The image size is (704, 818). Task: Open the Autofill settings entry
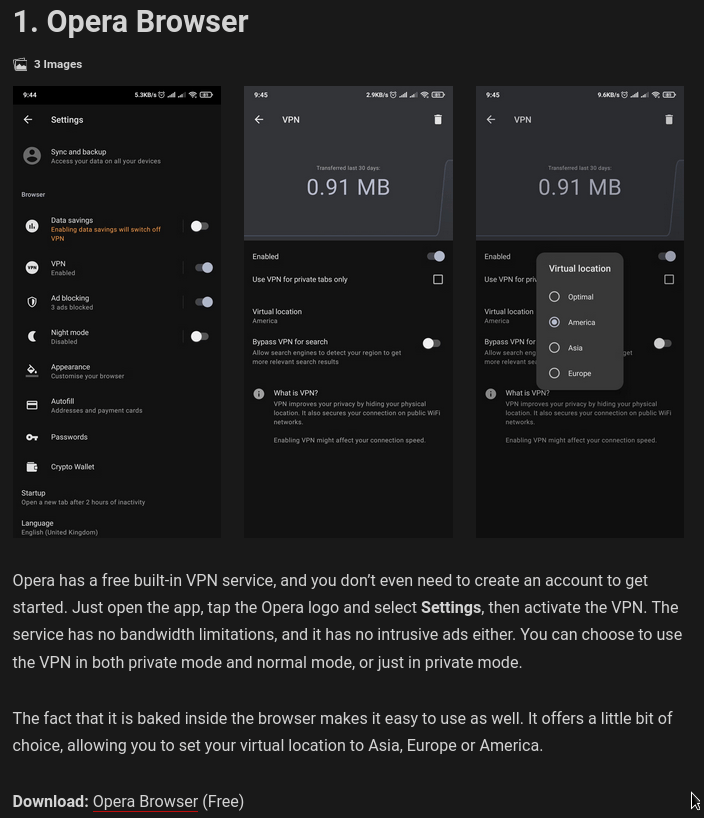(117, 405)
